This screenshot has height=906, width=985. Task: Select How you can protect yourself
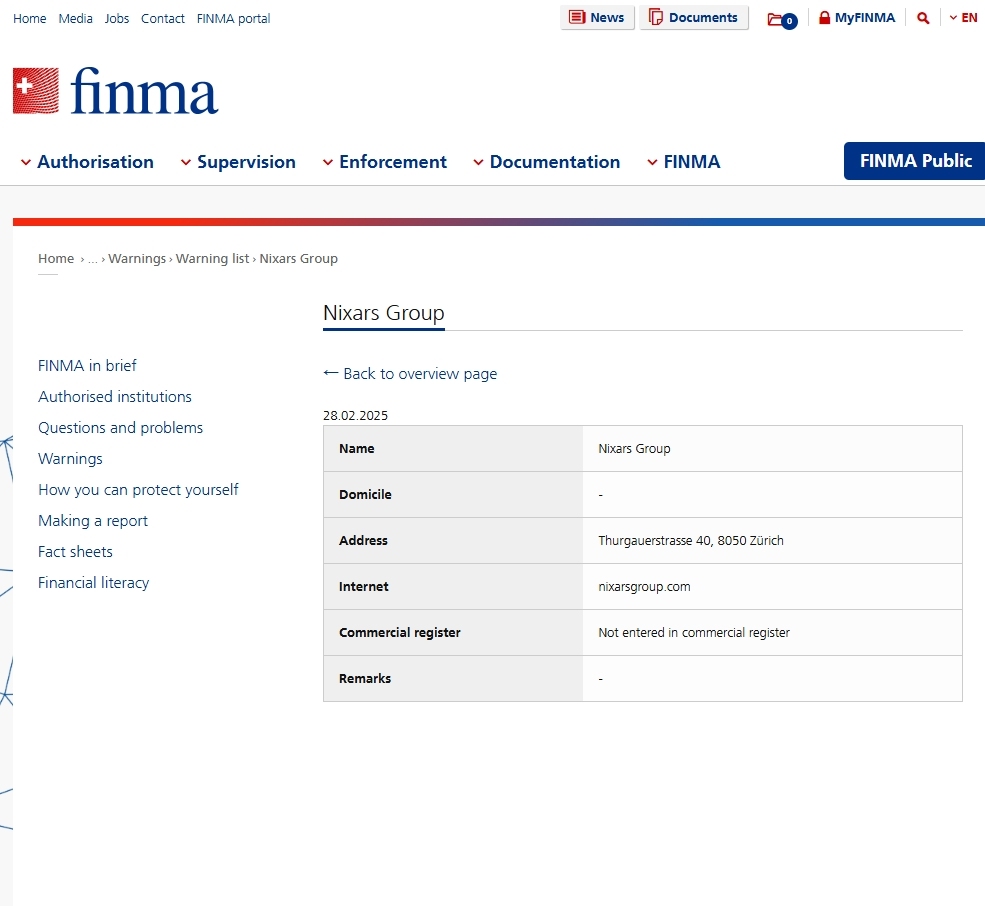138,490
